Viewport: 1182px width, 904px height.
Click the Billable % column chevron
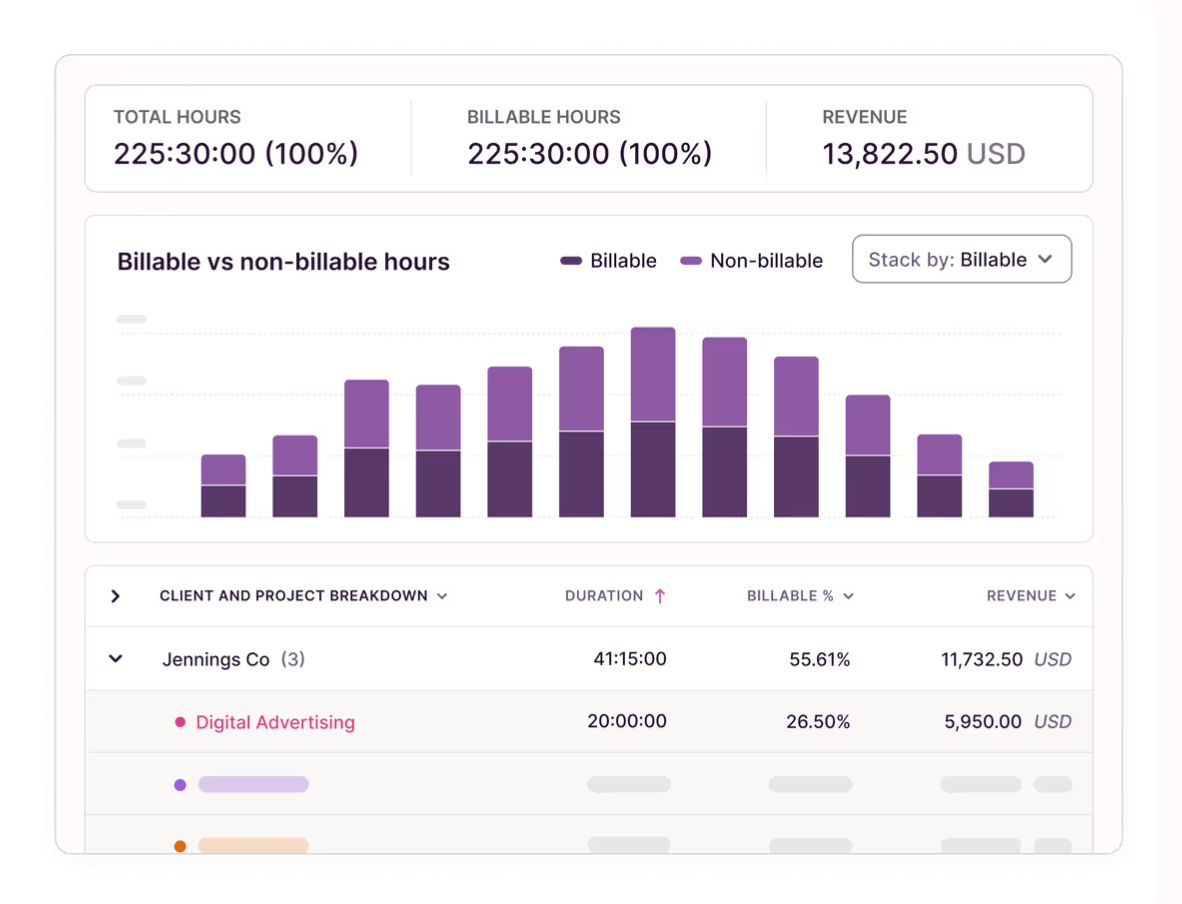[x=848, y=596]
